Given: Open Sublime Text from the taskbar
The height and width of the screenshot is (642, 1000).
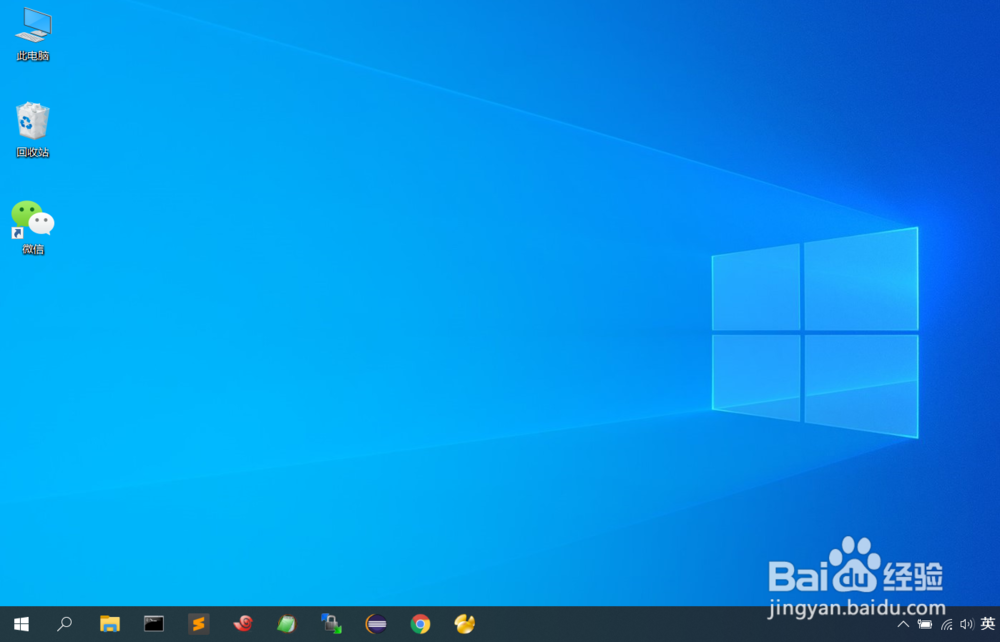Looking at the screenshot, I should 199,624.
